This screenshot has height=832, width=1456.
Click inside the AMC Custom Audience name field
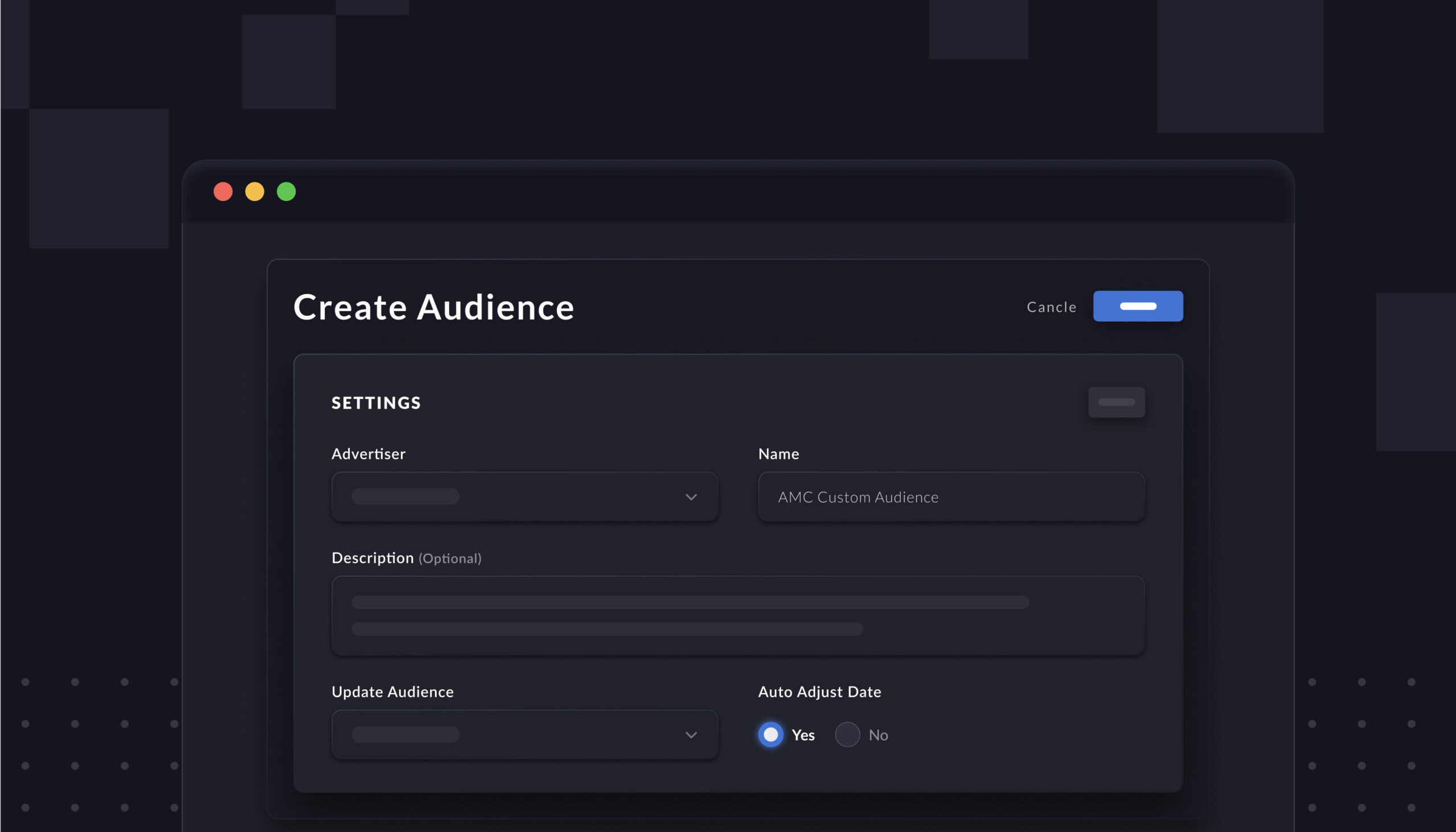[x=950, y=497]
